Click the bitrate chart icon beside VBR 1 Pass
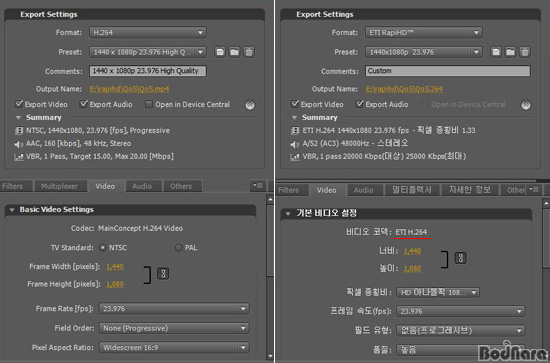 (x=19, y=157)
